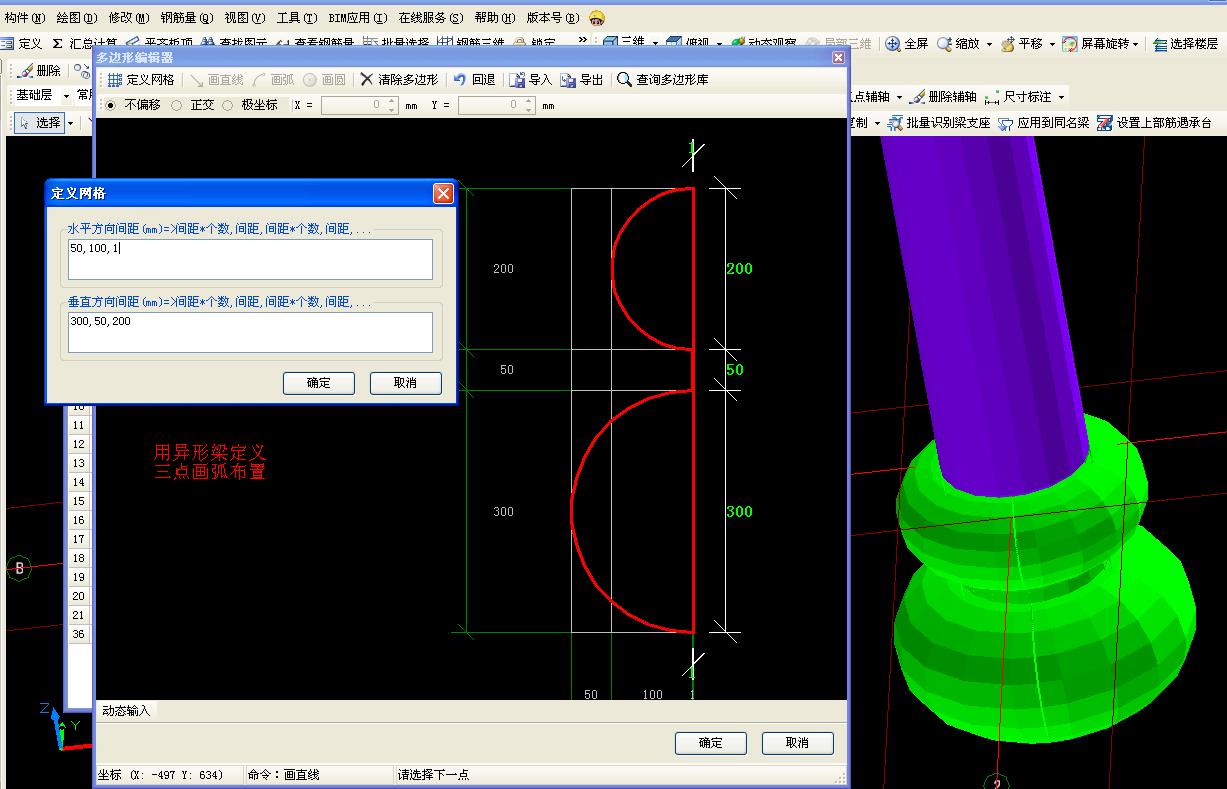The width and height of the screenshot is (1227, 789).
Task: Open the 帮助(H) menu
Action: (496, 18)
